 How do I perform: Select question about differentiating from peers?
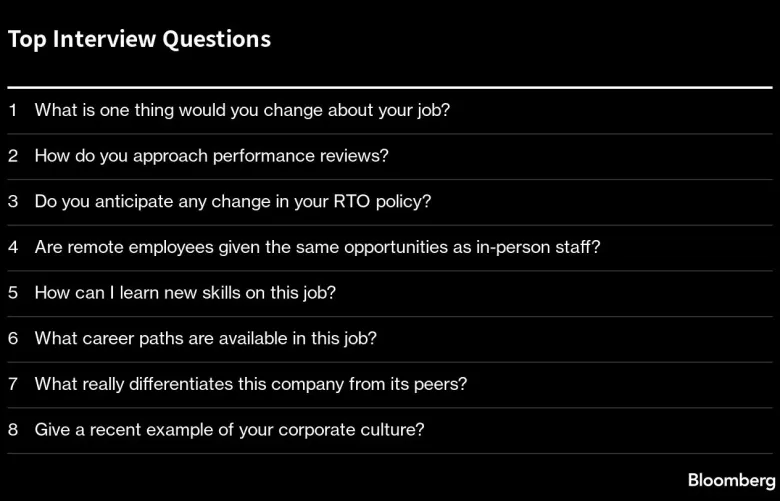(x=251, y=384)
